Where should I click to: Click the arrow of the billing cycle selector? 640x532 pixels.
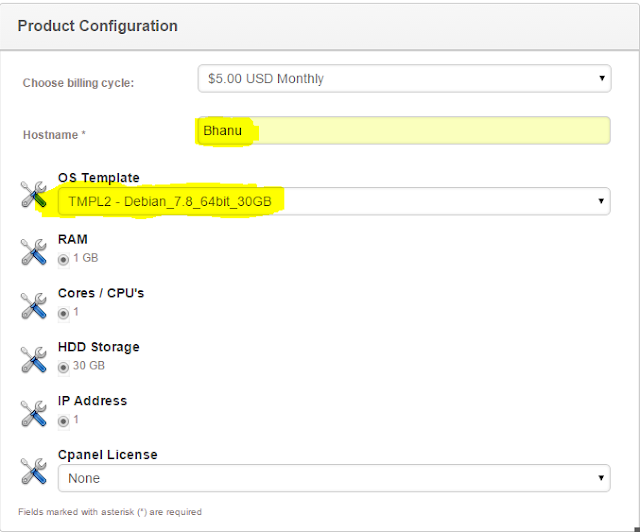pos(602,78)
